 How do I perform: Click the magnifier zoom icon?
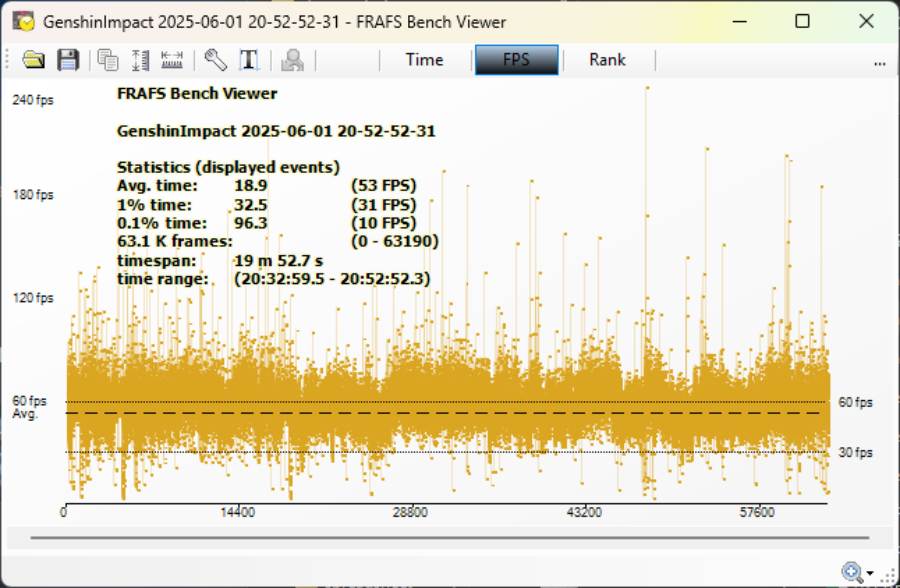(852, 572)
